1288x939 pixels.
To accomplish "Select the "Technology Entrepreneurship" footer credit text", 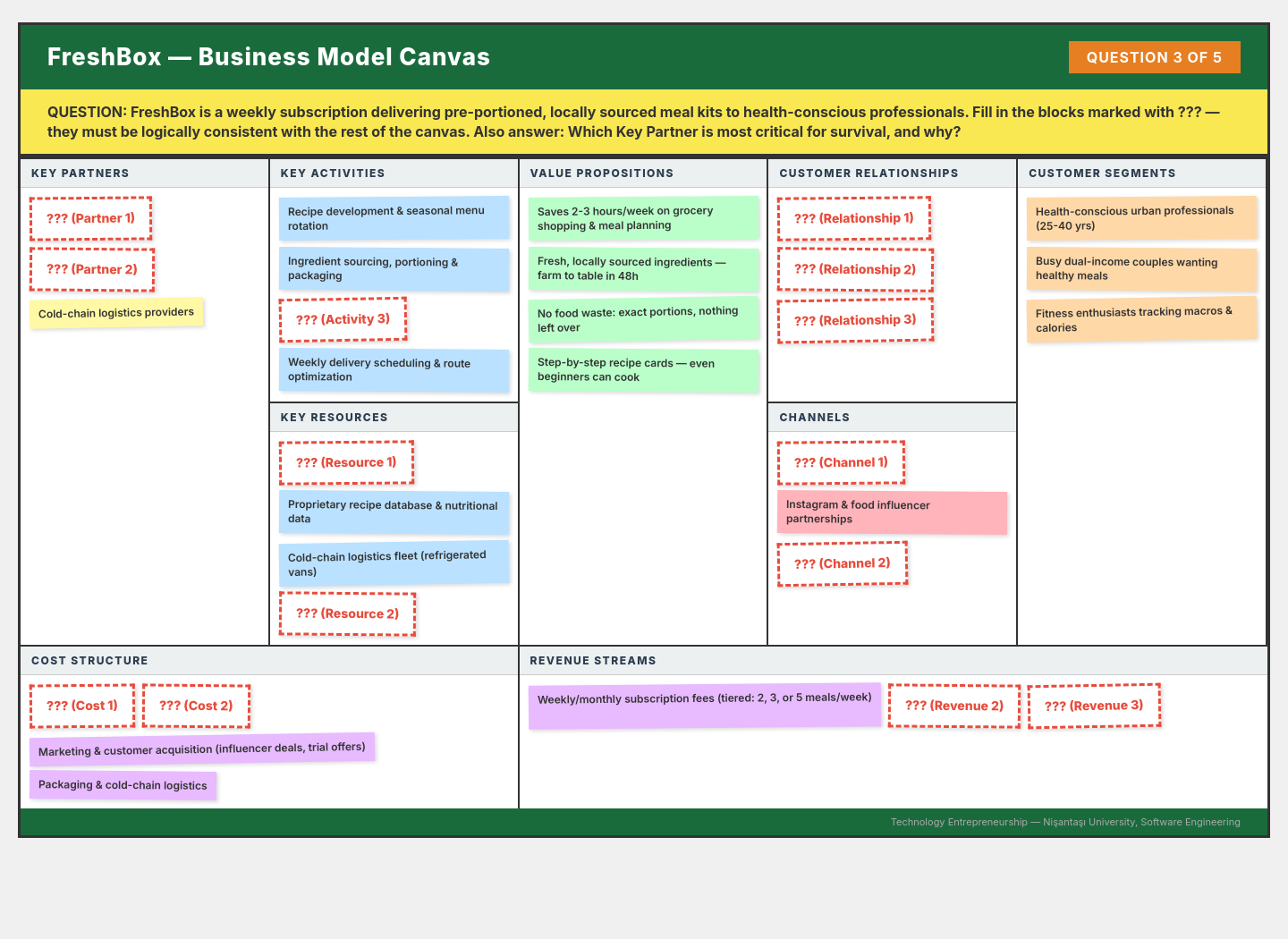I will [1065, 822].
